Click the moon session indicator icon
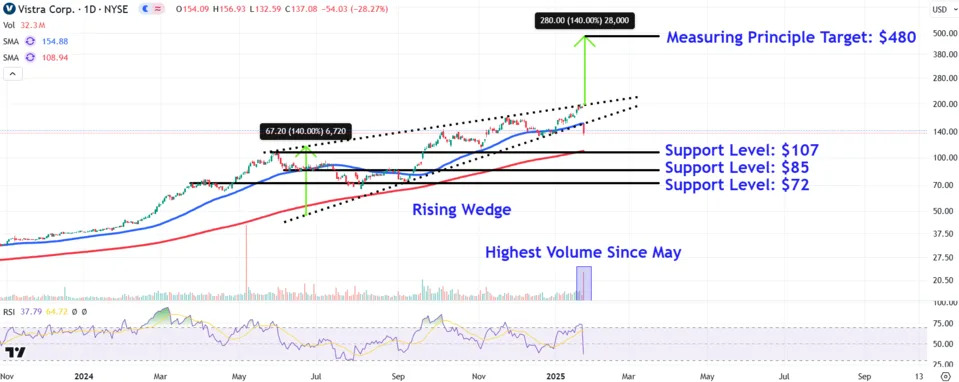Screen dimensions: 959x382 144,9
